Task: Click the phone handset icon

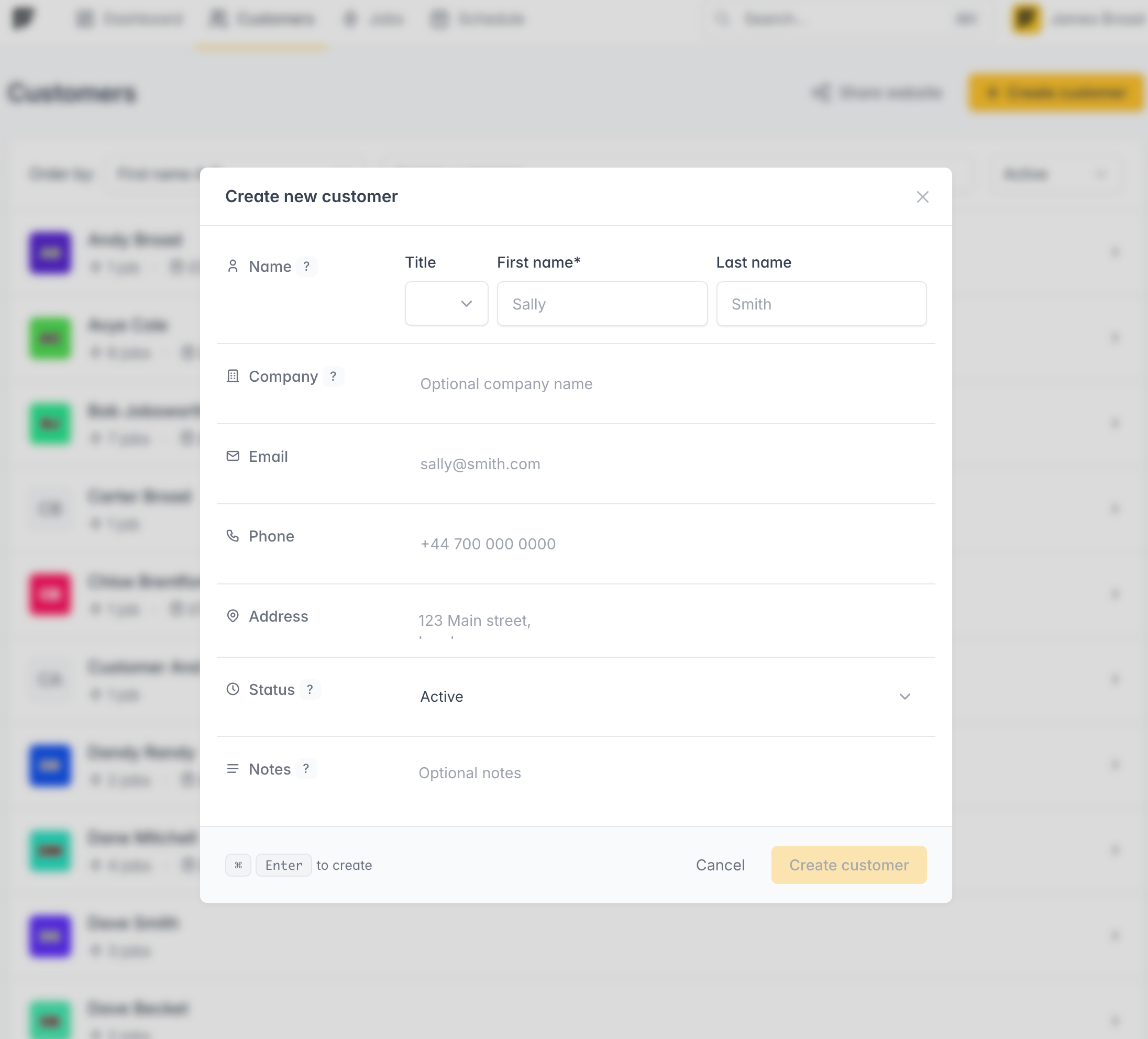Action: pos(233,536)
